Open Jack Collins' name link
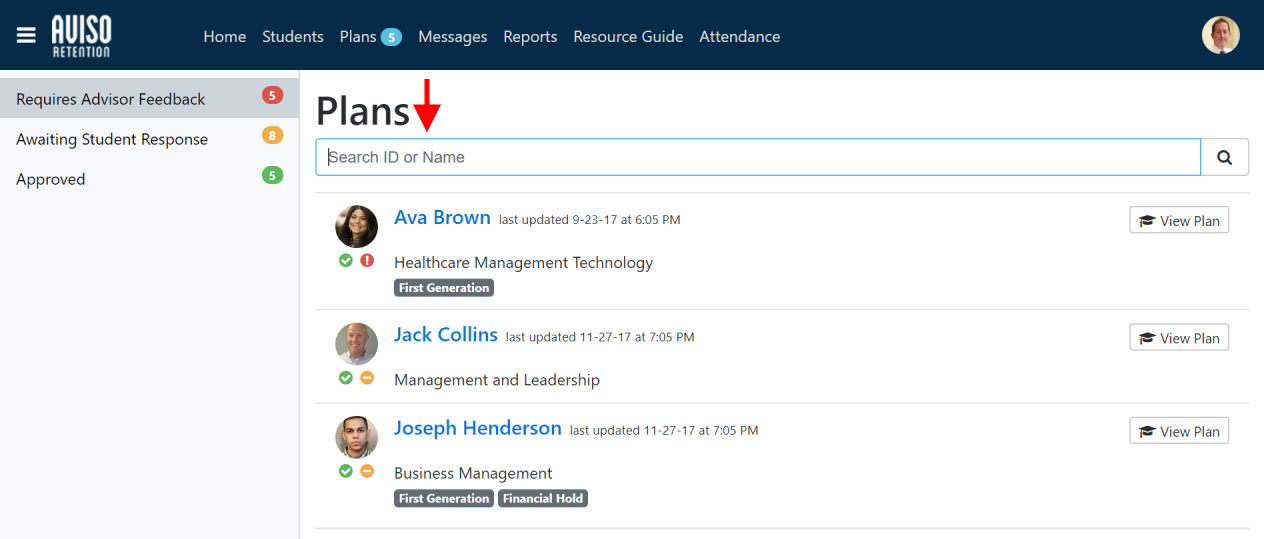 (445, 335)
